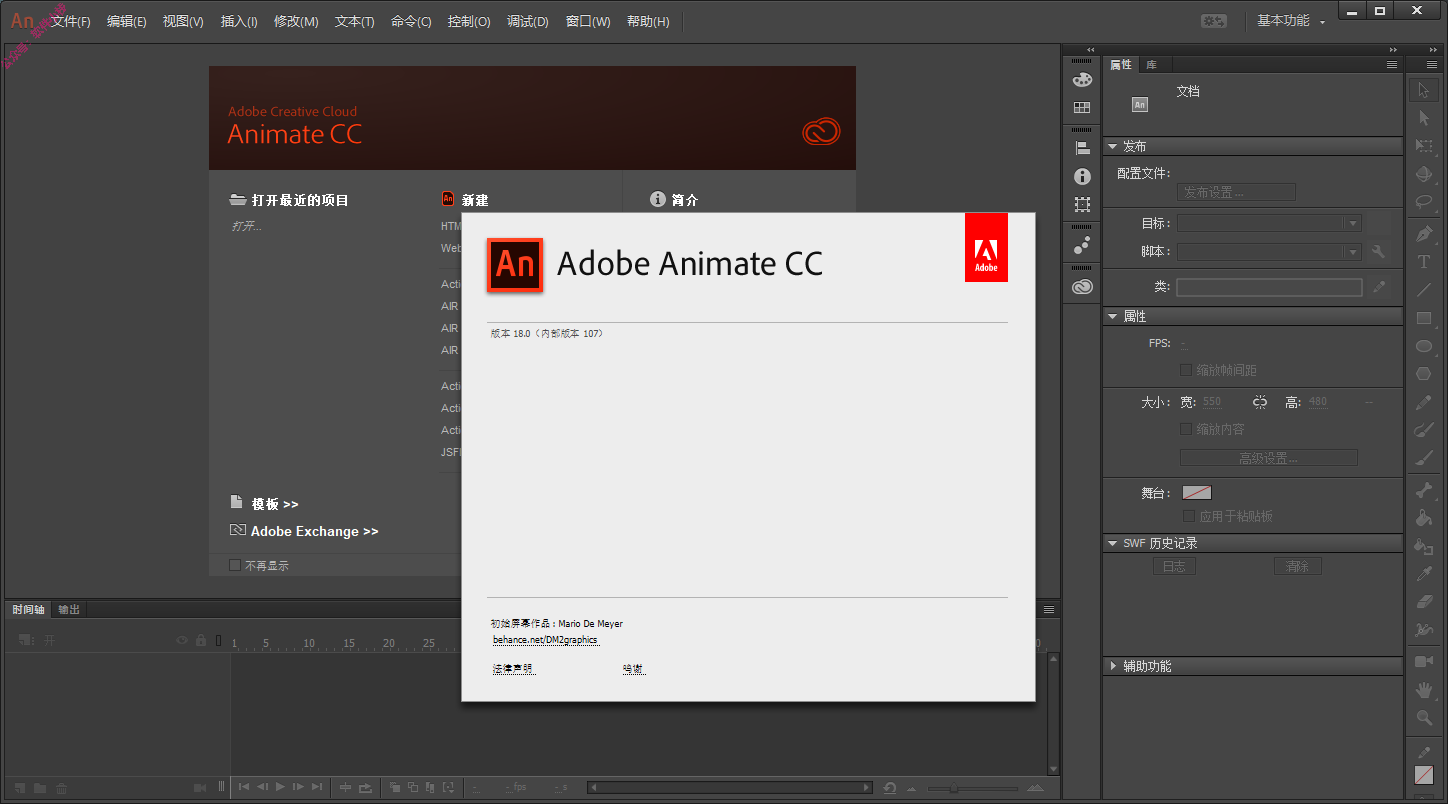
Task: Open the properties panel options menu
Action: pos(1391,64)
